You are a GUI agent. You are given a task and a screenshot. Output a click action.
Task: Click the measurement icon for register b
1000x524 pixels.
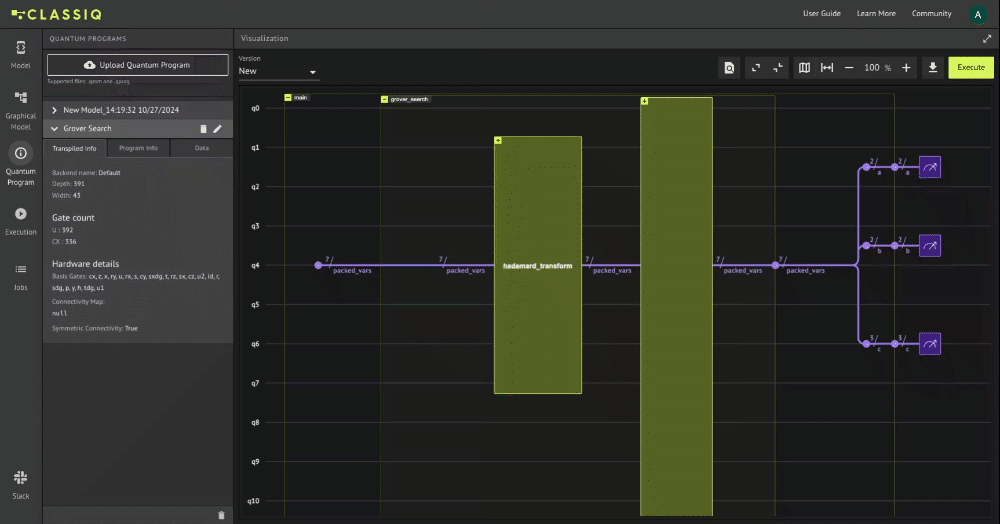click(930, 245)
